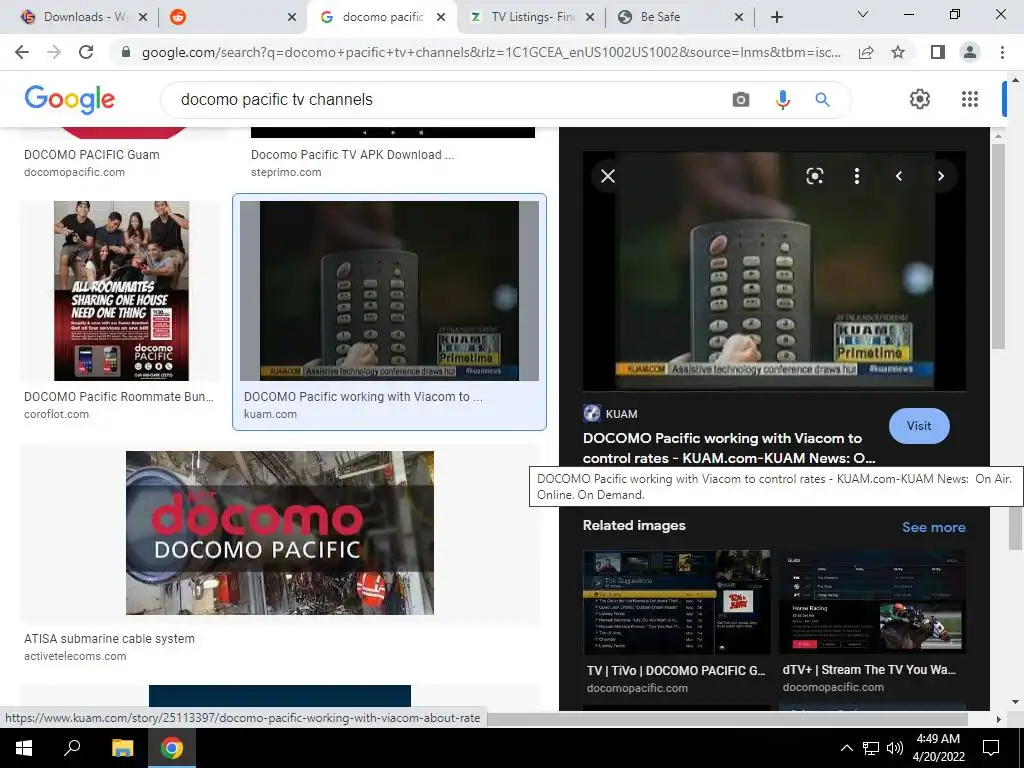Search inside image with Lens icon
This screenshot has height=768, width=1024.
coord(814,176)
